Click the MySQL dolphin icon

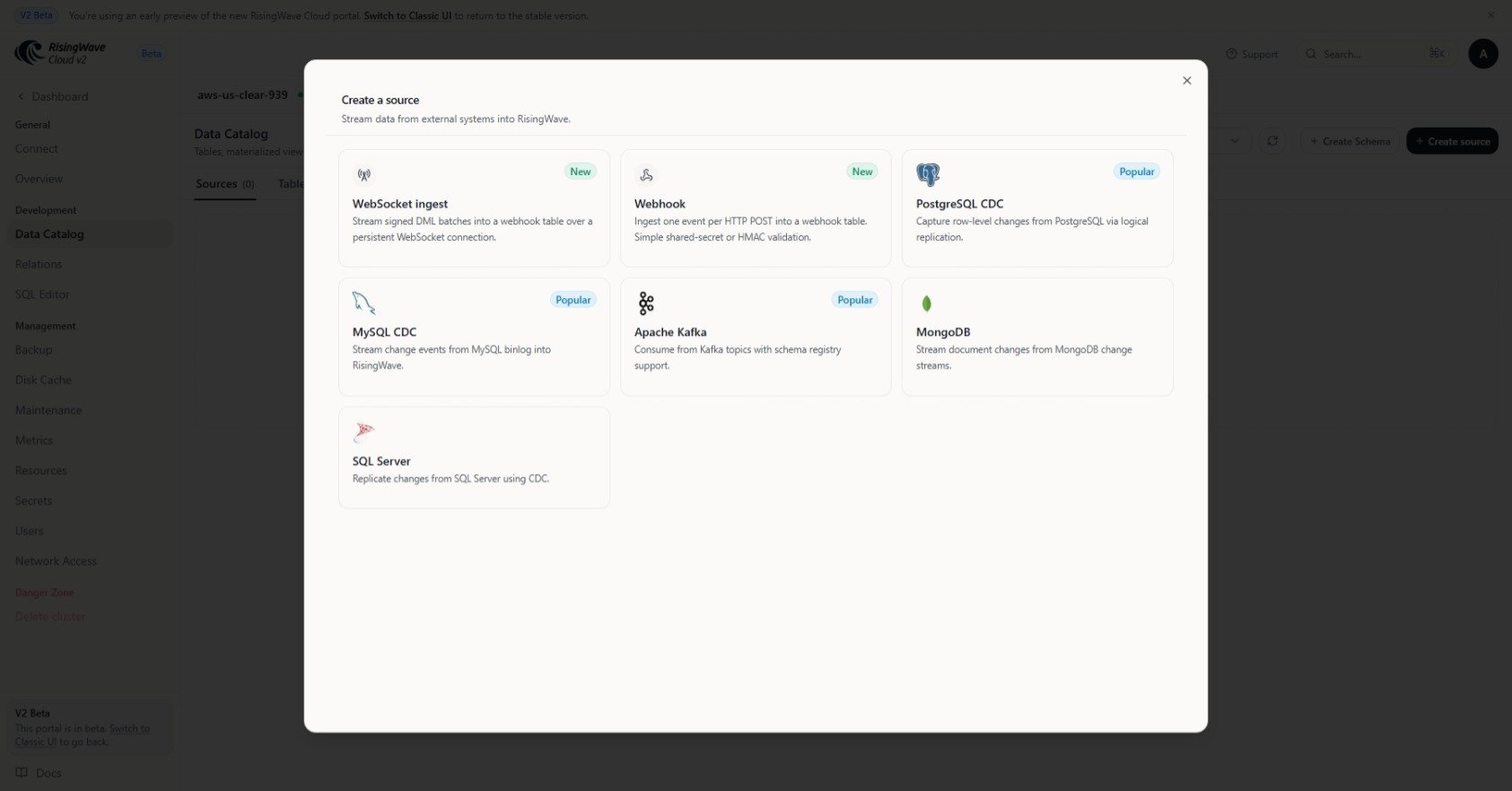[x=363, y=303]
